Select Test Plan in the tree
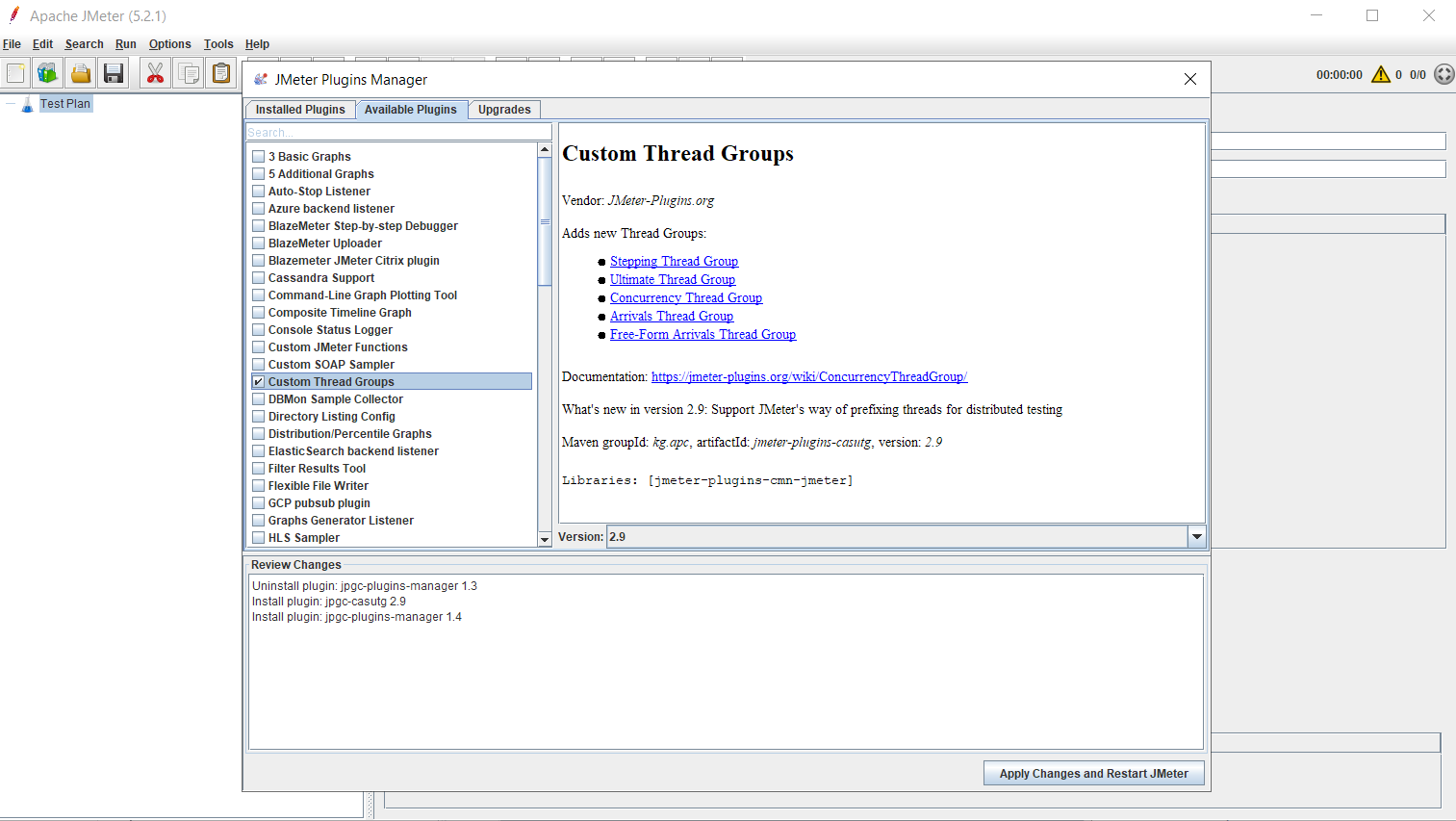The height and width of the screenshot is (821, 1456). pos(65,104)
